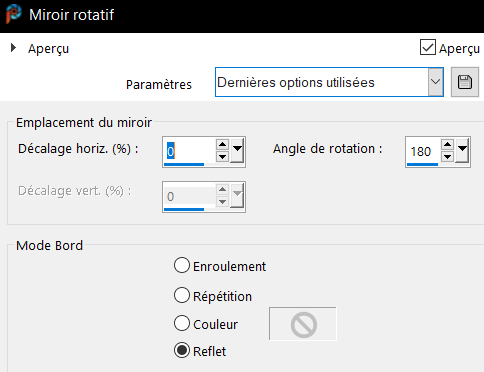Click the save preset floppy disk icon

[465, 82]
